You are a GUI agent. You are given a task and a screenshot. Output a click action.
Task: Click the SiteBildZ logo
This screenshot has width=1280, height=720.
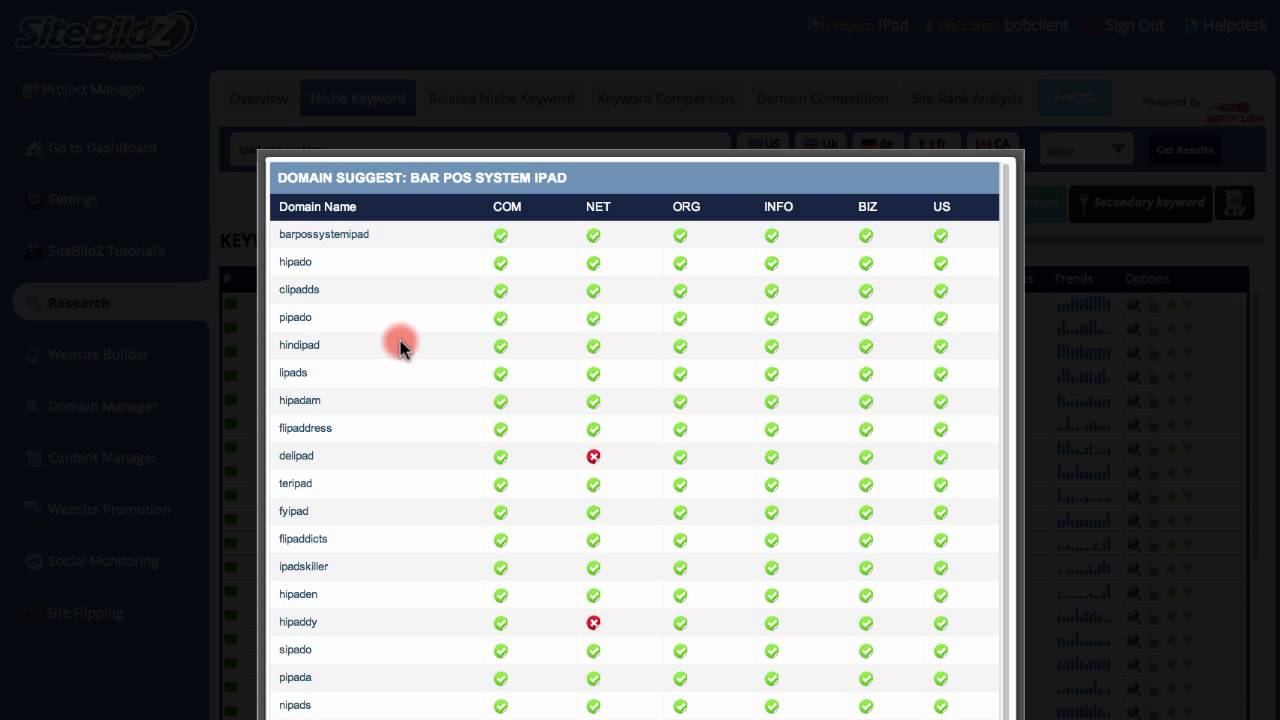[x=105, y=35]
